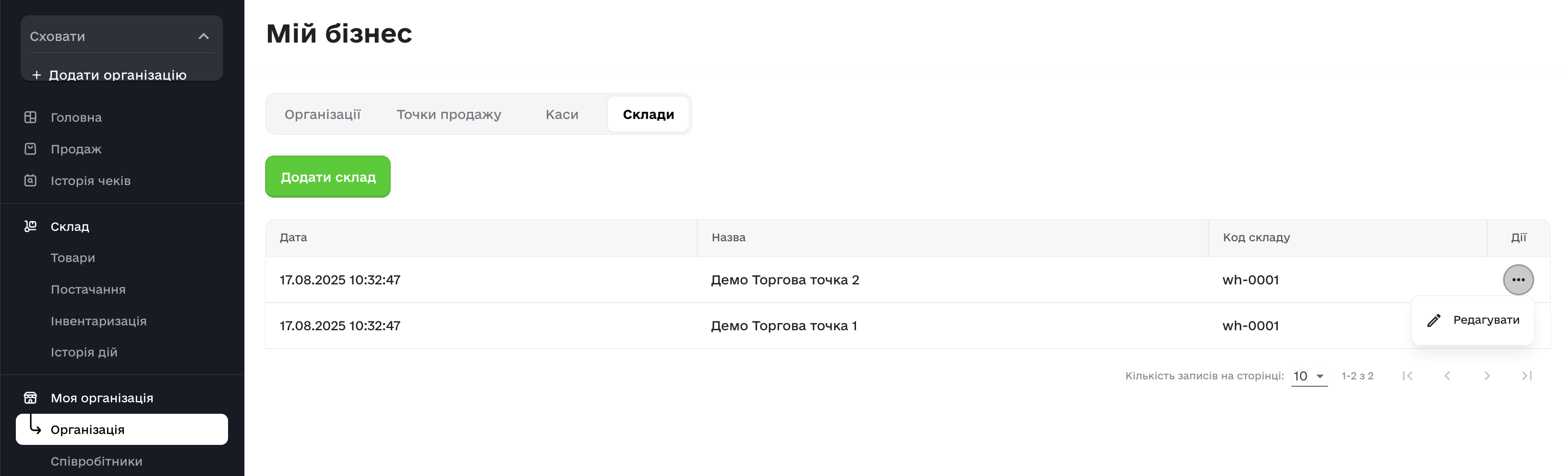Screen dimensions: 1568x476
Task: Switch to the Точки продажу tab
Action: pyautogui.click(x=448, y=115)
